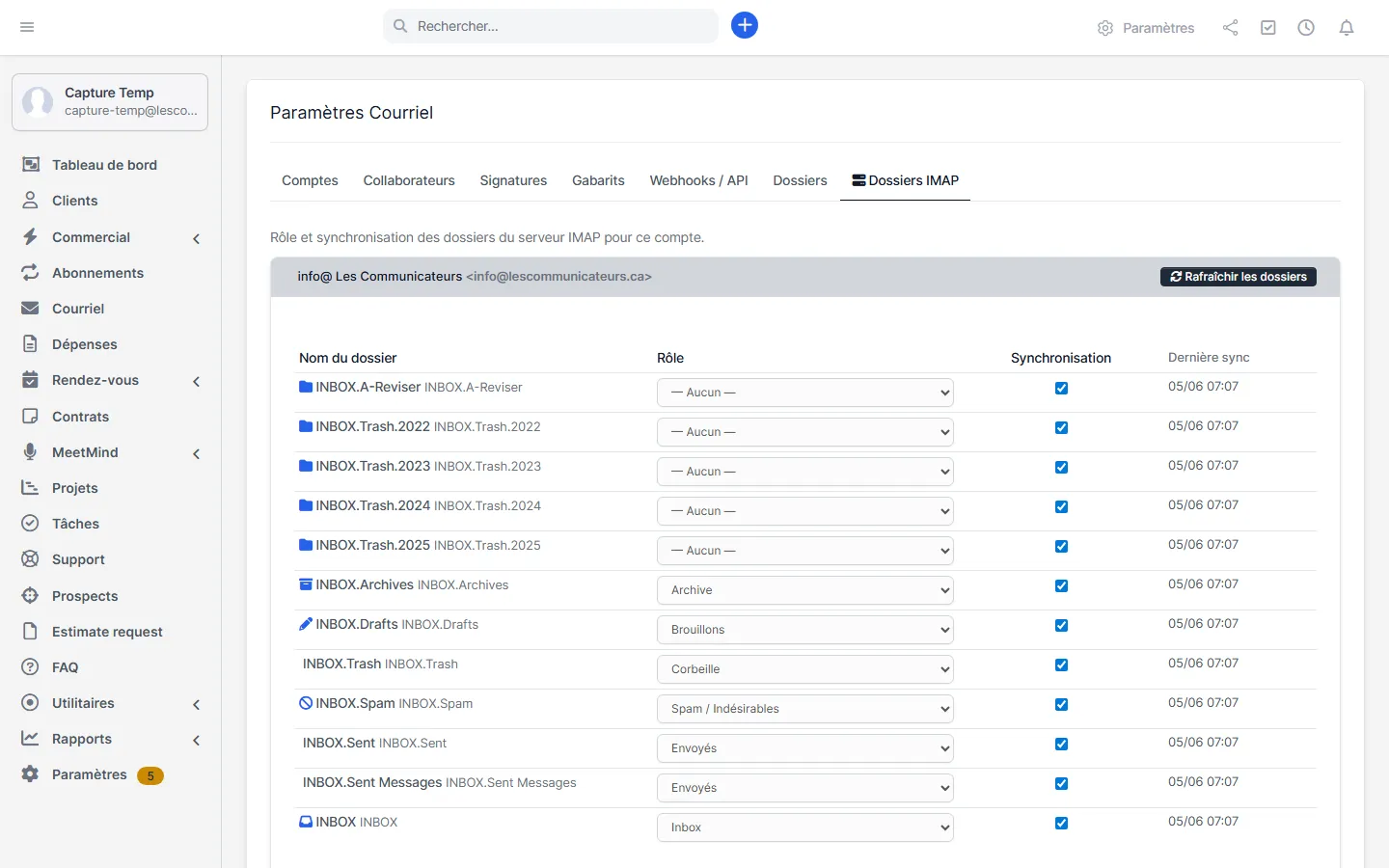Toggle sync checkbox for INBOX.Trash.2022
Viewport: 1389px width, 868px height.
pos(1061,427)
